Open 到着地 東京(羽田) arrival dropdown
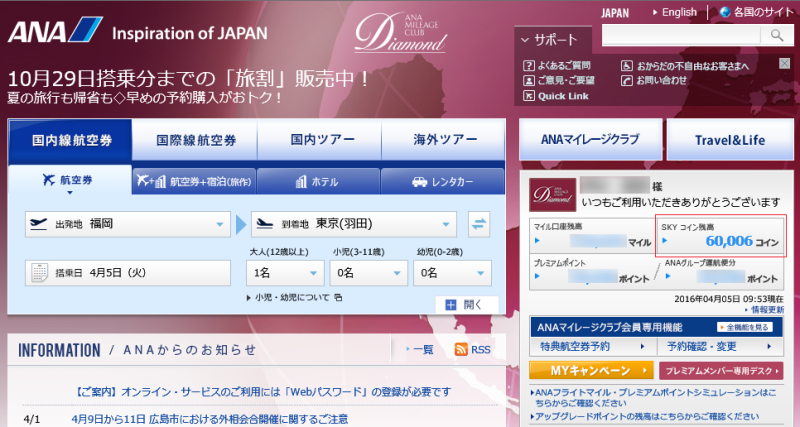 point(354,224)
